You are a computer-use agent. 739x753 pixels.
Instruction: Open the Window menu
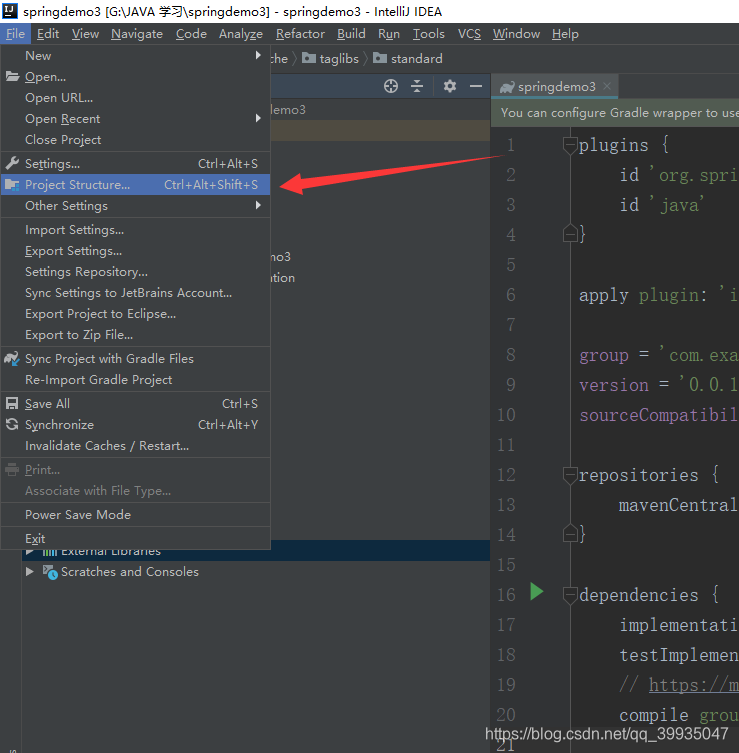pos(516,34)
